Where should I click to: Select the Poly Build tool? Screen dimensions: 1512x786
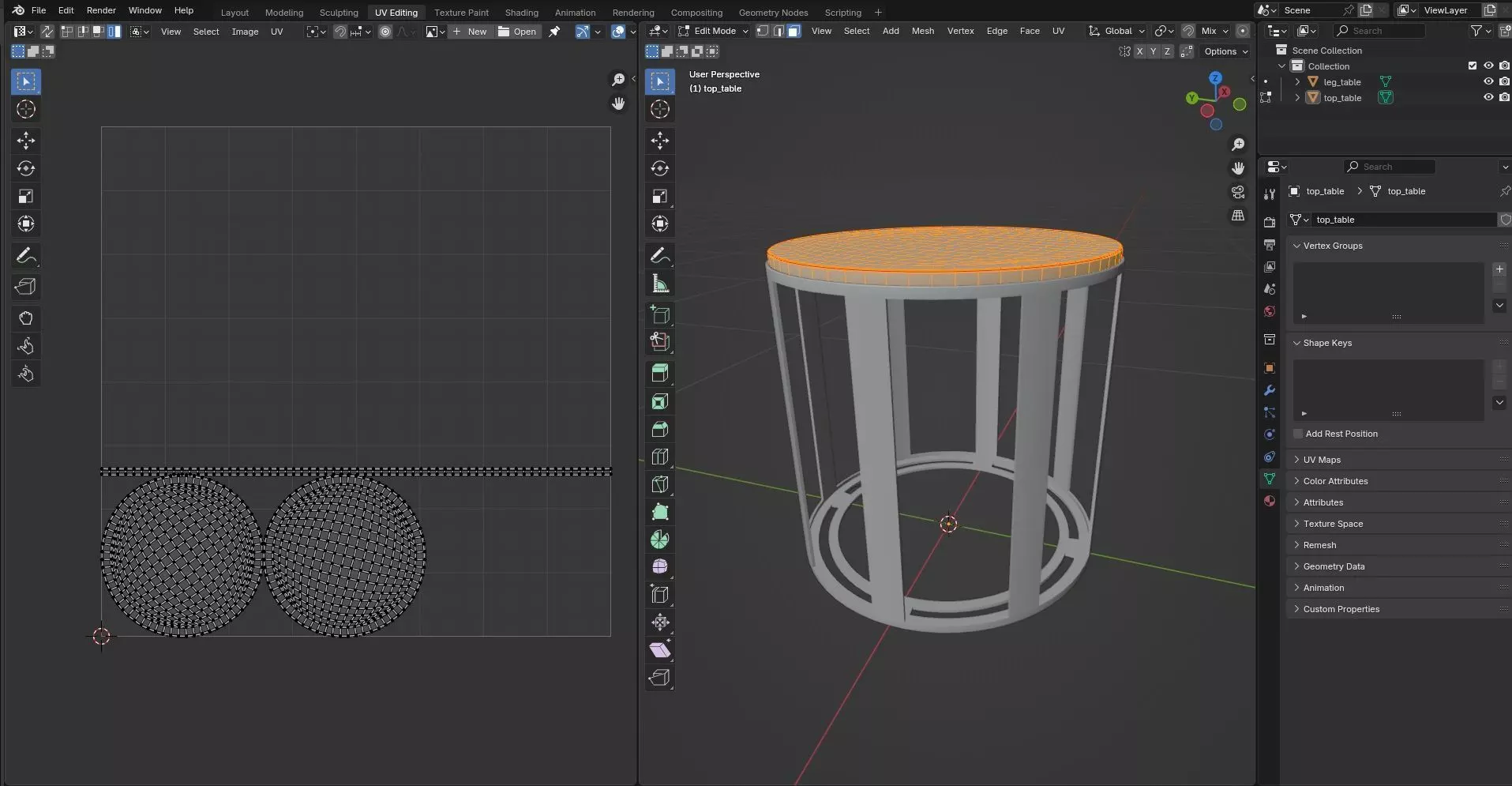[660, 512]
